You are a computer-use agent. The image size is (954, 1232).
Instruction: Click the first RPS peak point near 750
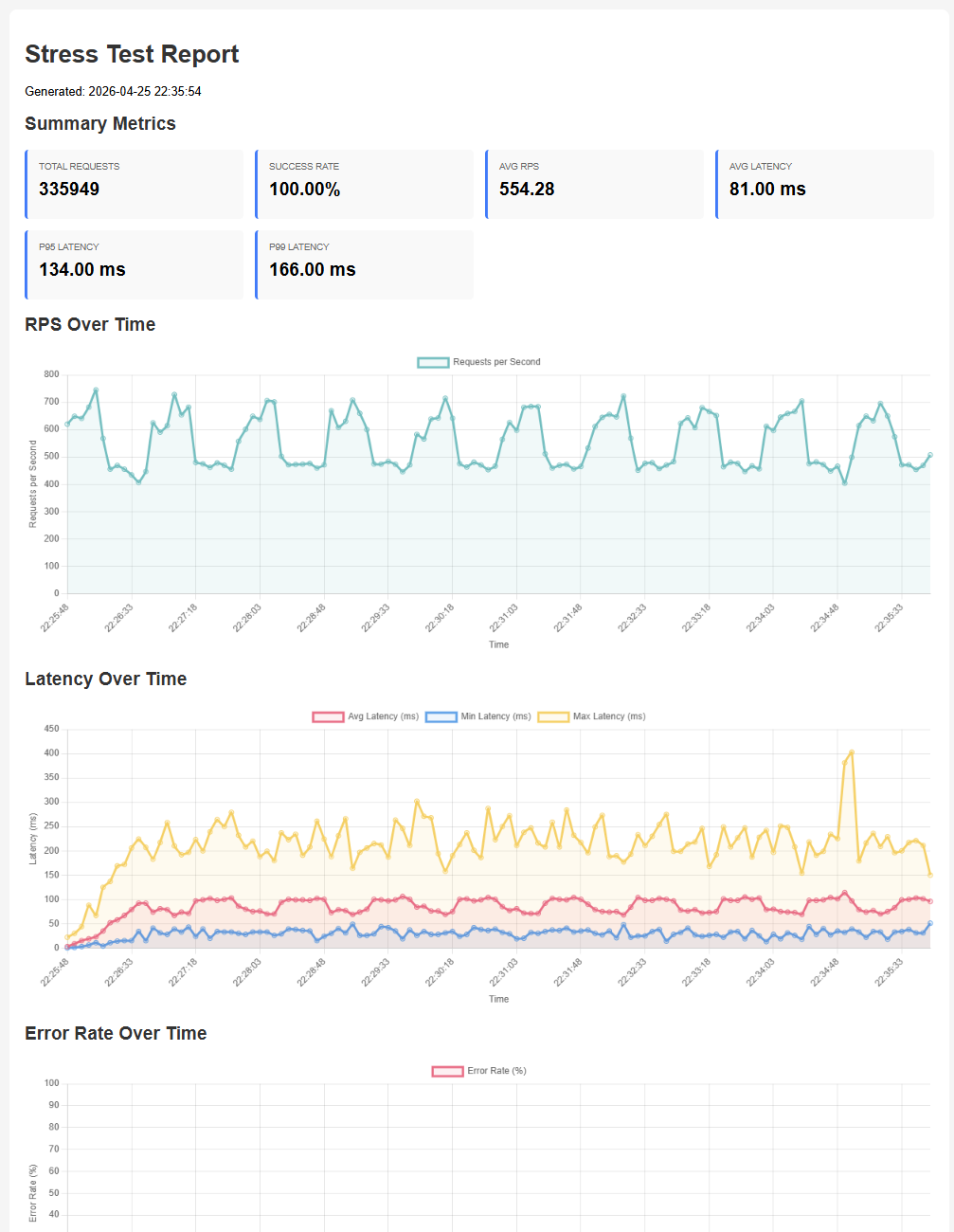point(96,390)
